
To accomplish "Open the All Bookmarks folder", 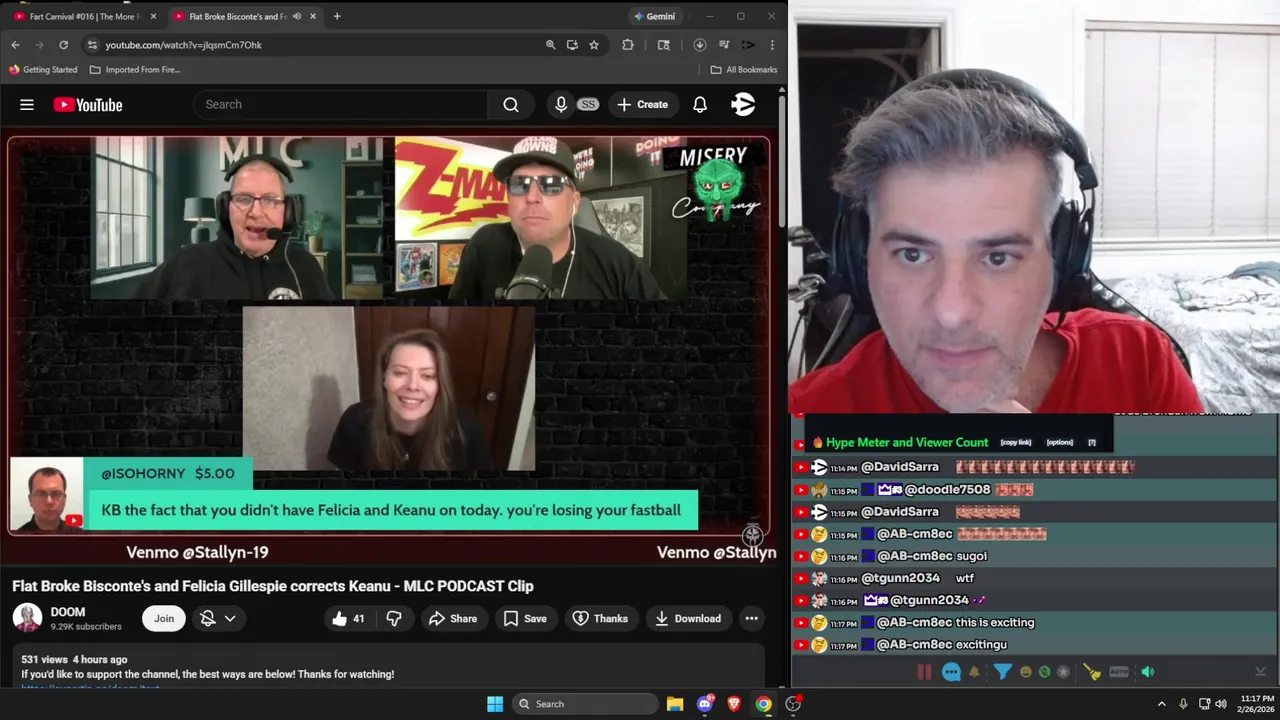I will pyautogui.click(x=744, y=69).
